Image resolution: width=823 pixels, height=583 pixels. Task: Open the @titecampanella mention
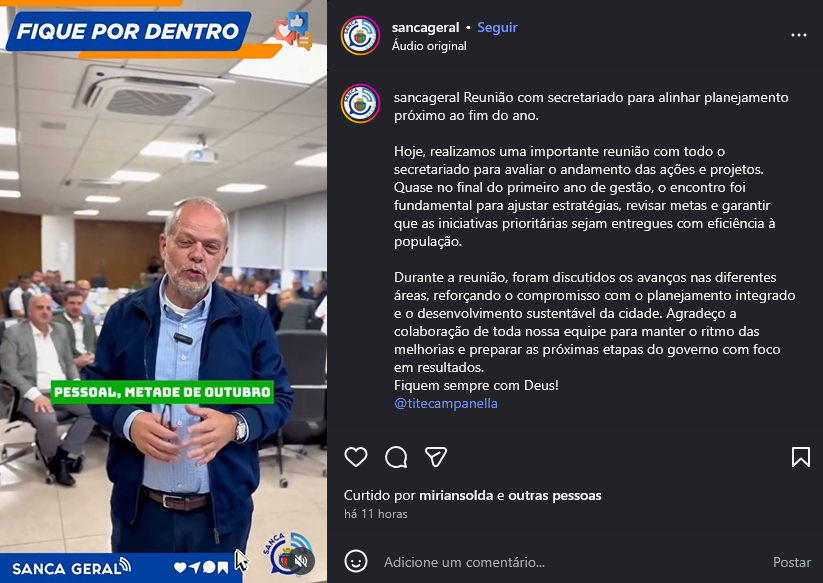[446, 404]
